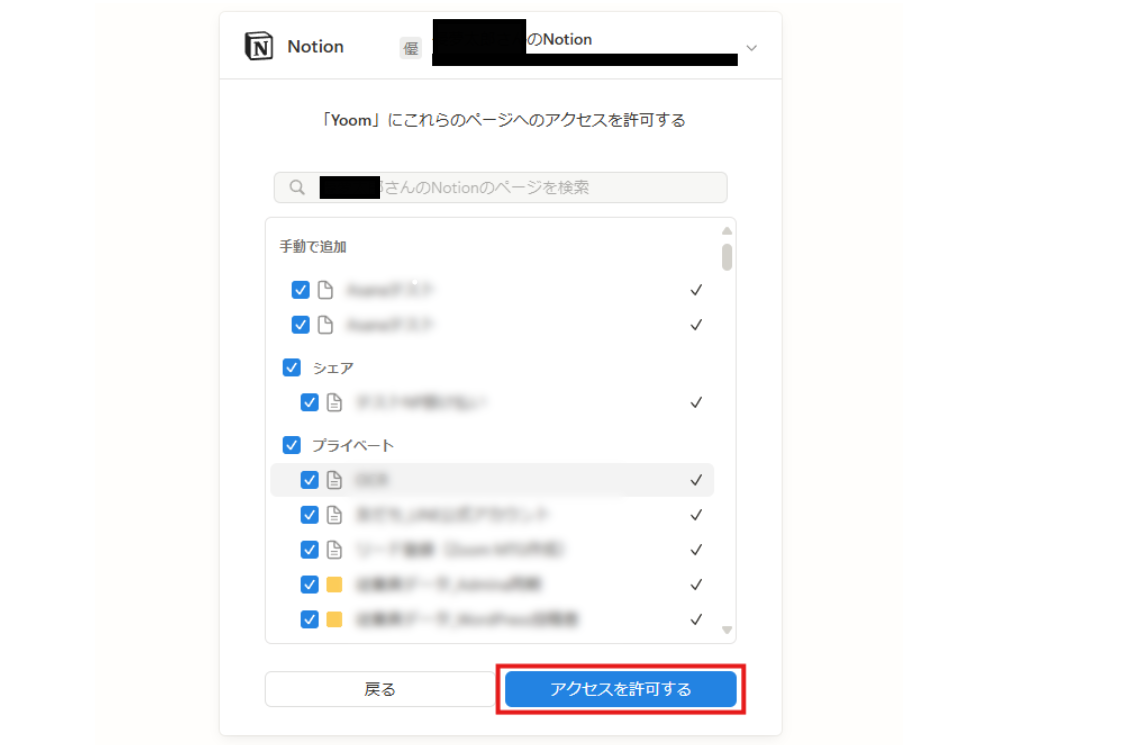1130x745 pixels.
Task: Click the search magnifier icon
Action: pos(297,187)
